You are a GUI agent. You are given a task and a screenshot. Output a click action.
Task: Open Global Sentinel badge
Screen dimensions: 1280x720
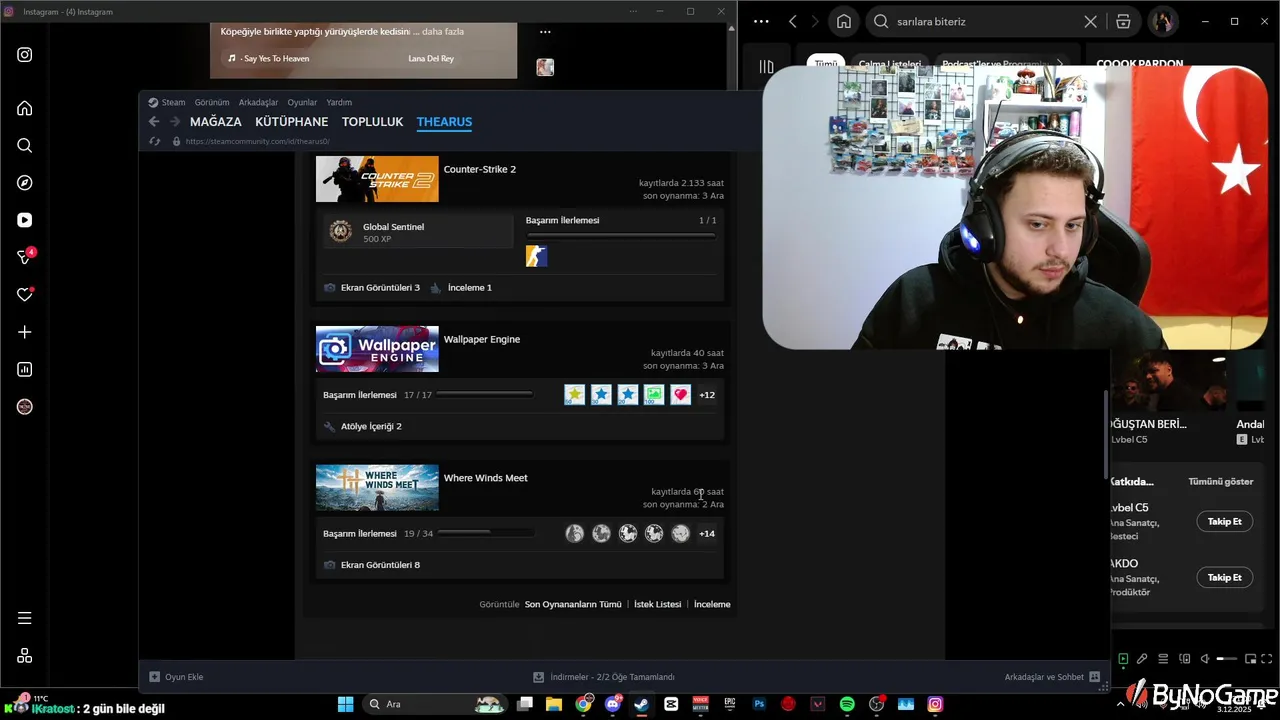pos(417,232)
